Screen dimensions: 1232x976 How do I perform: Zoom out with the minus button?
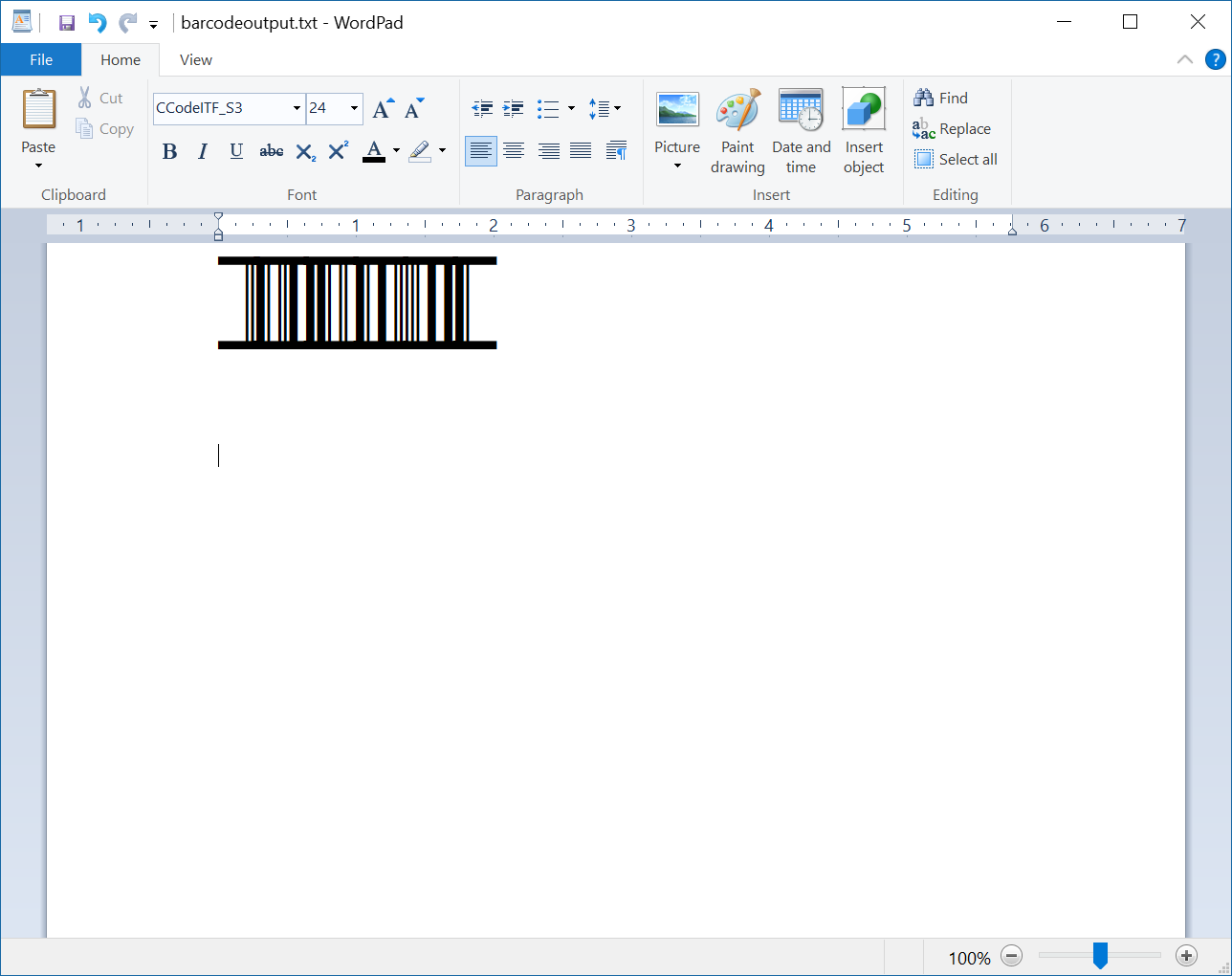pos(1012,956)
